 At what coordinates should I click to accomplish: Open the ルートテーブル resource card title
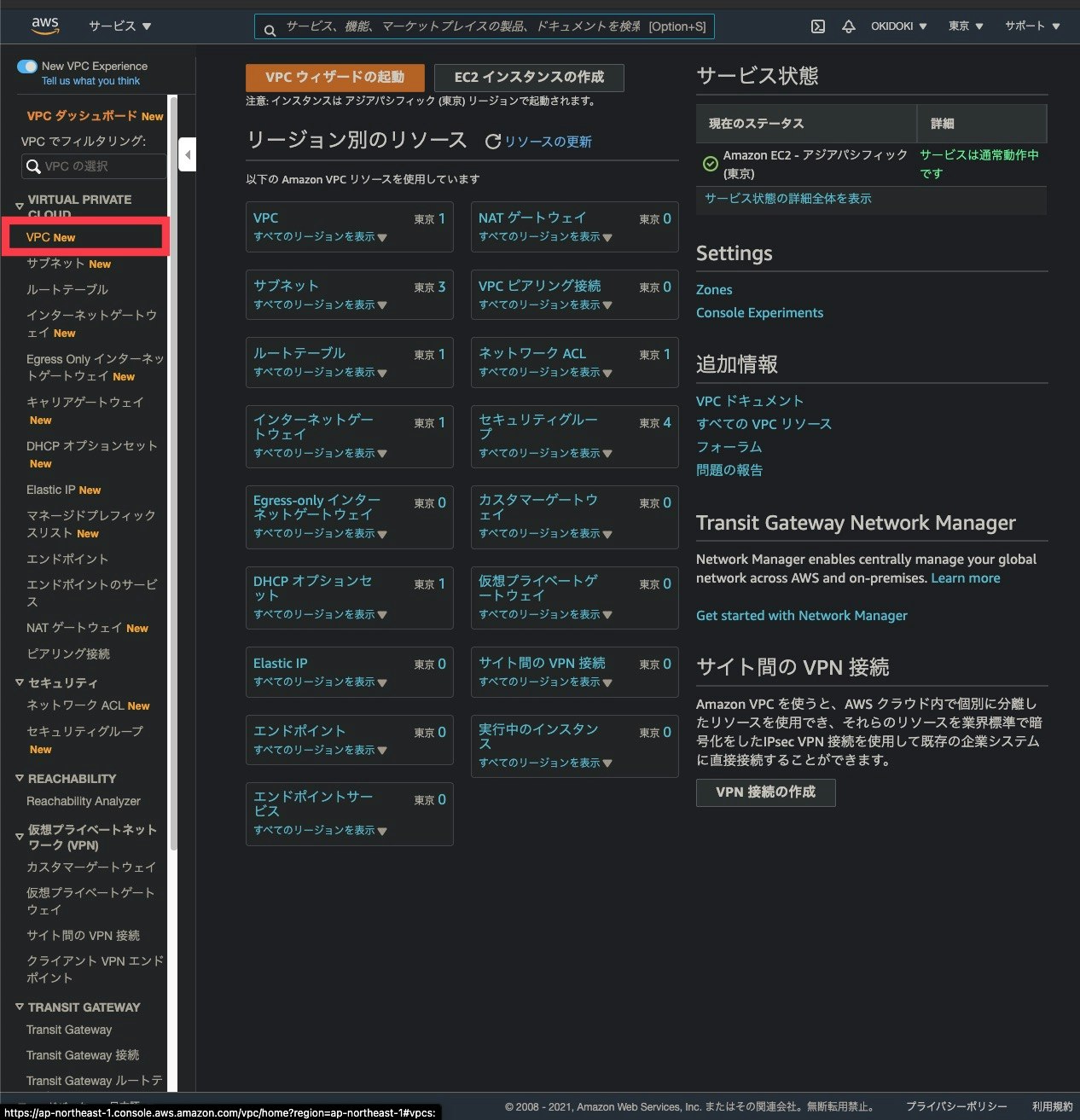pos(299,353)
